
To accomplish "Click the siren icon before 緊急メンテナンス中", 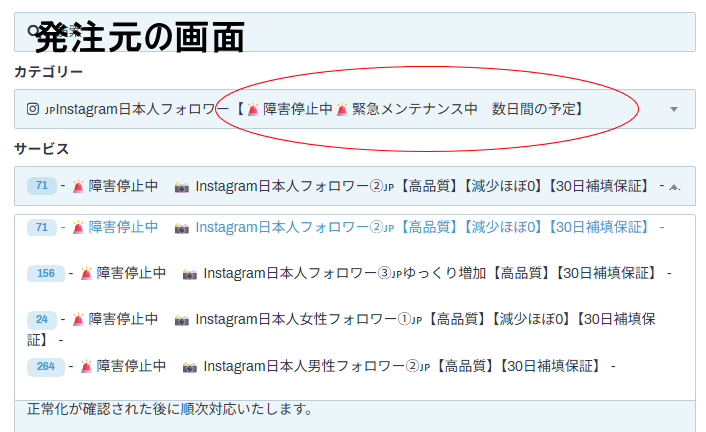I will click(342, 109).
